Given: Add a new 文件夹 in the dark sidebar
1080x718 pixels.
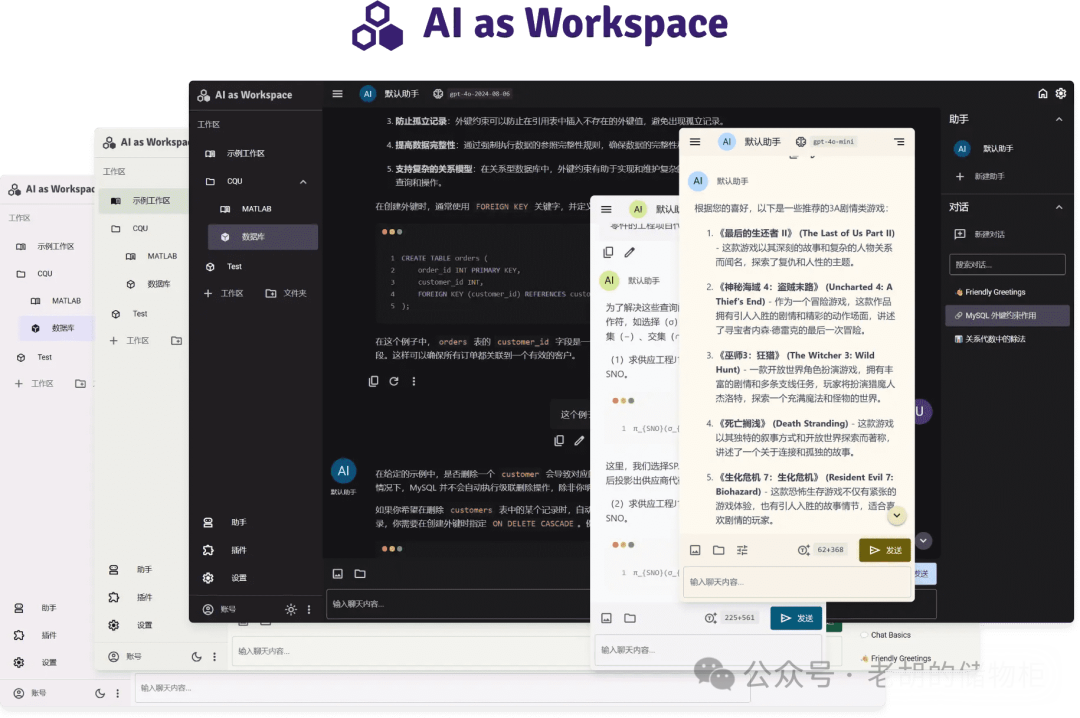Looking at the screenshot, I should 286,294.
